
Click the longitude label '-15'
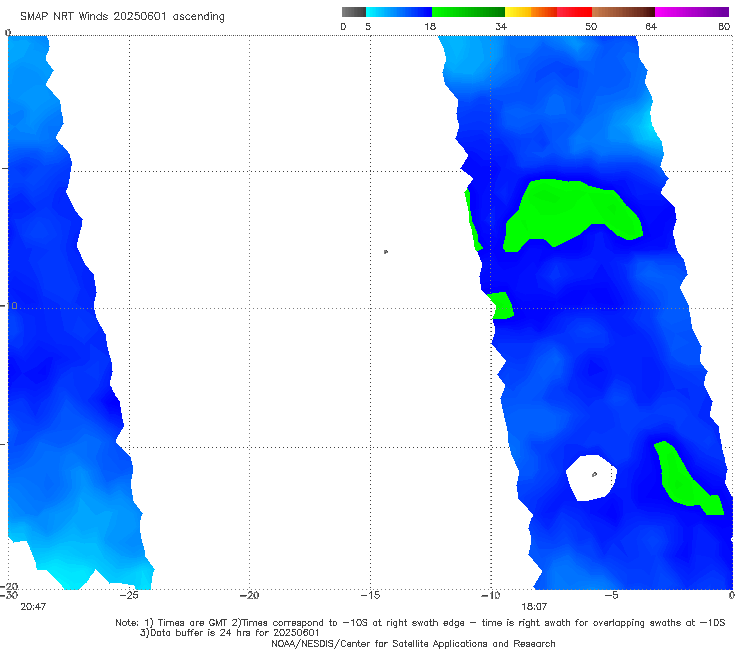click(370, 595)
